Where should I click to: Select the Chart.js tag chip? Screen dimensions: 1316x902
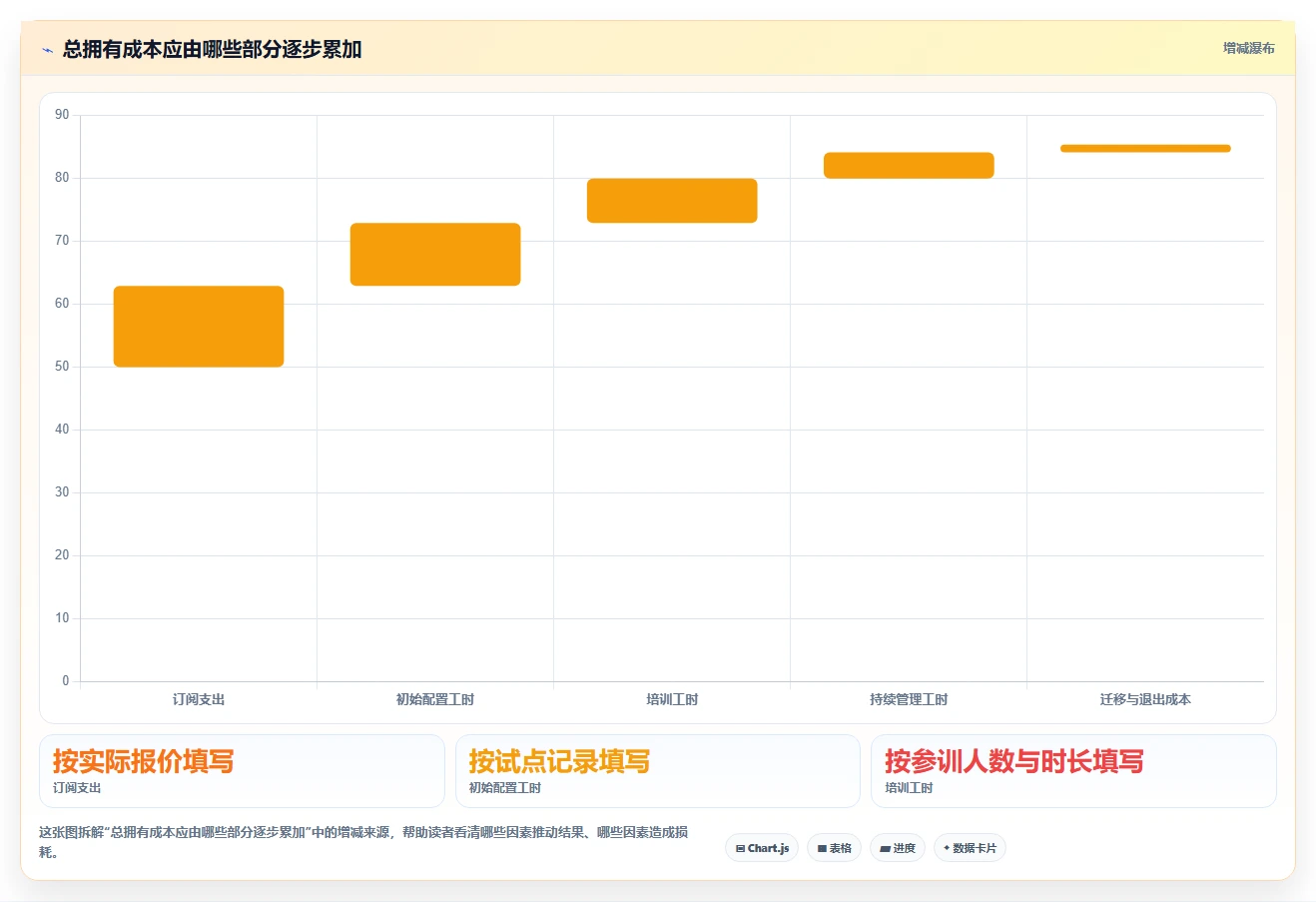pyautogui.click(x=762, y=848)
